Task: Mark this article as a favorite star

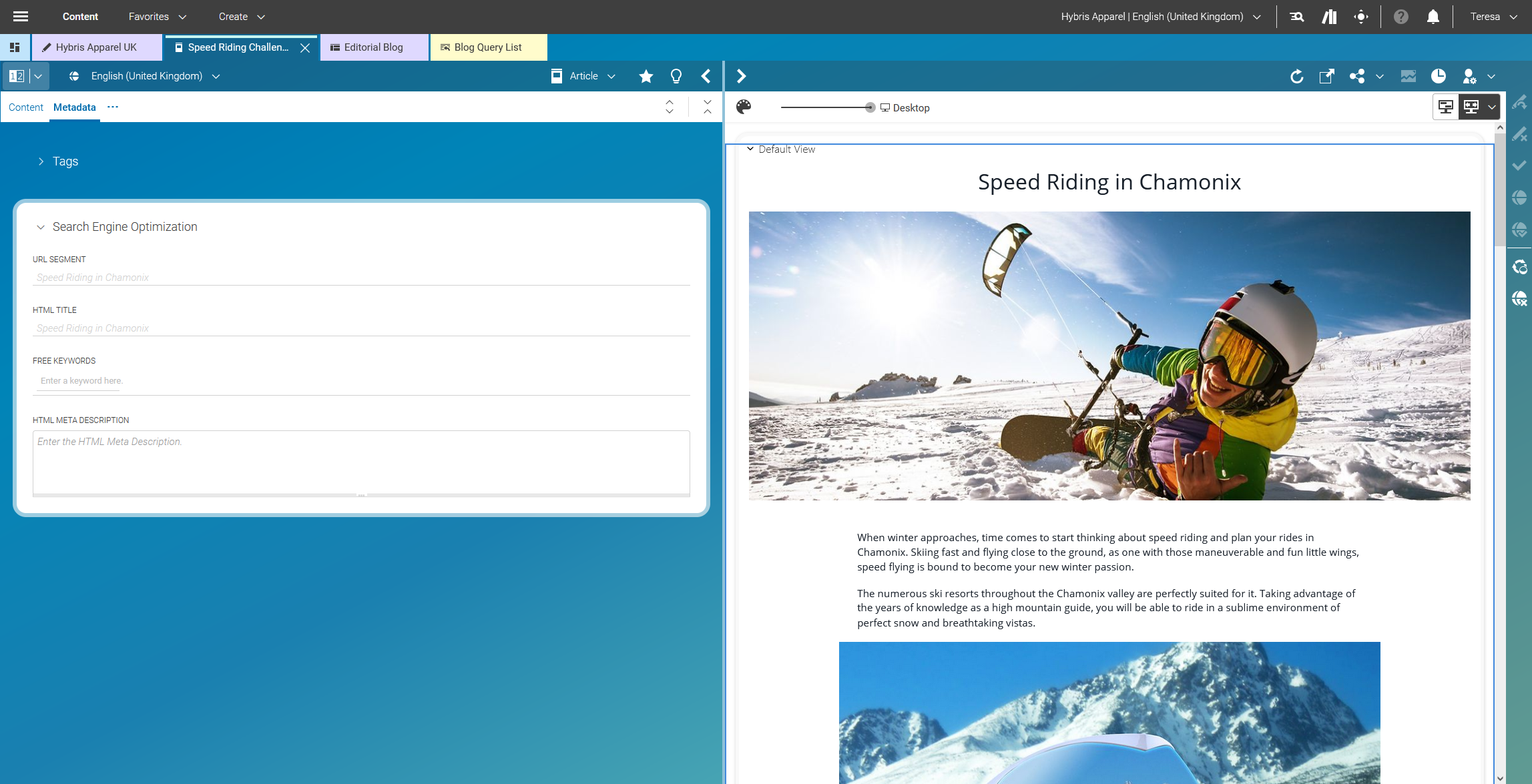Action: pos(646,76)
